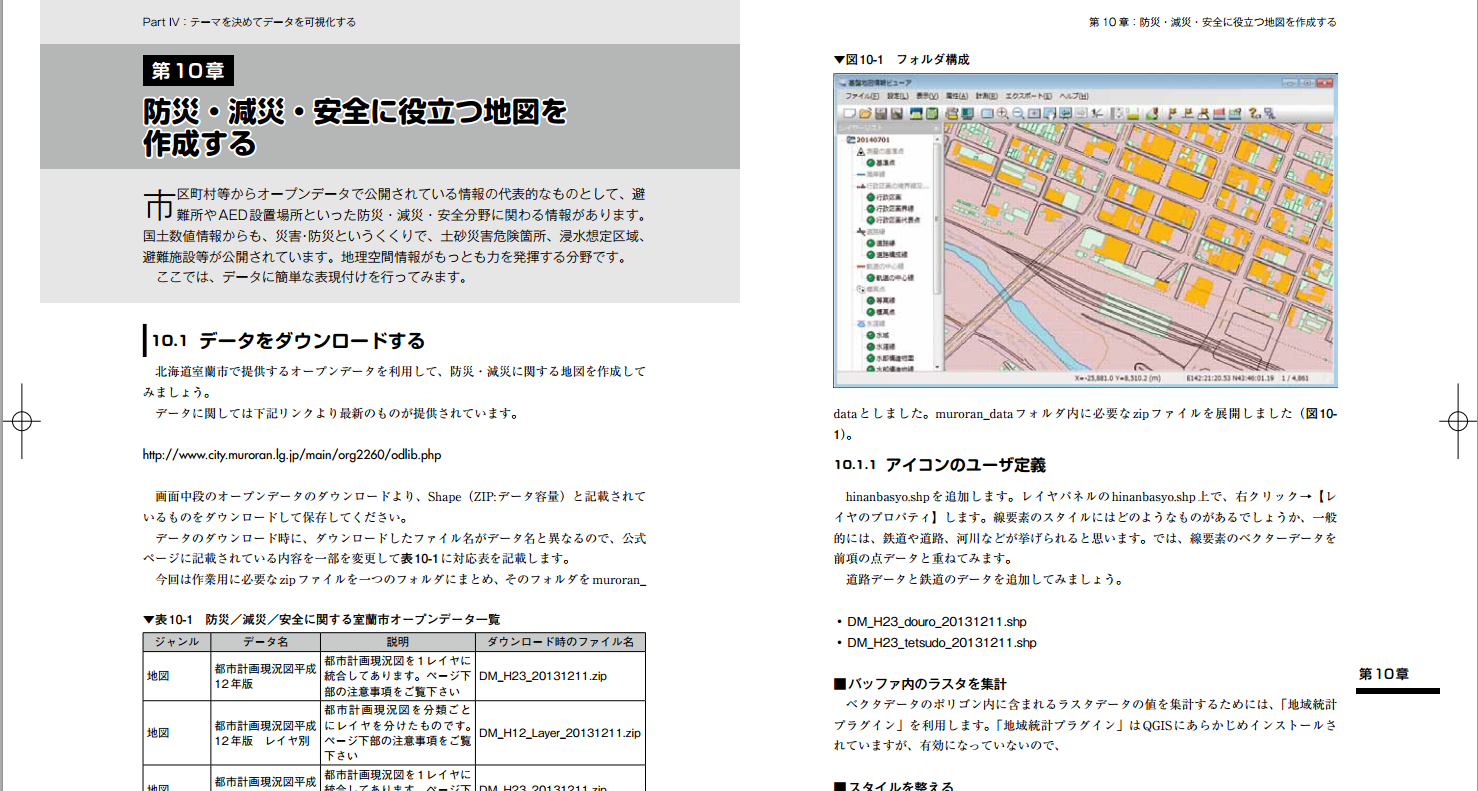
Task: Open the エクスポート menu in figure viewer
Action: pyautogui.click(x=1028, y=96)
